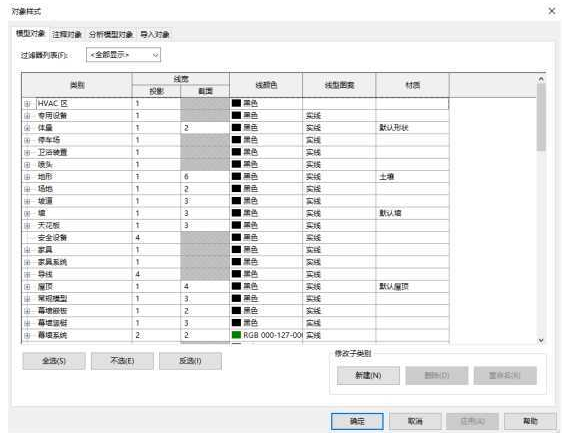Expand the 屋顶 category tree node

(27, 287)
